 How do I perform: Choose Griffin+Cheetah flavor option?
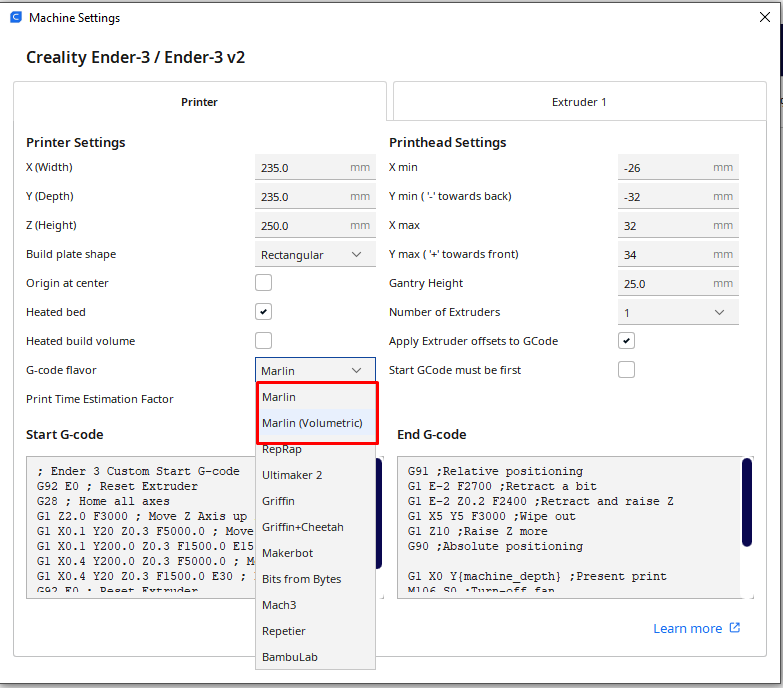[315, 527]
